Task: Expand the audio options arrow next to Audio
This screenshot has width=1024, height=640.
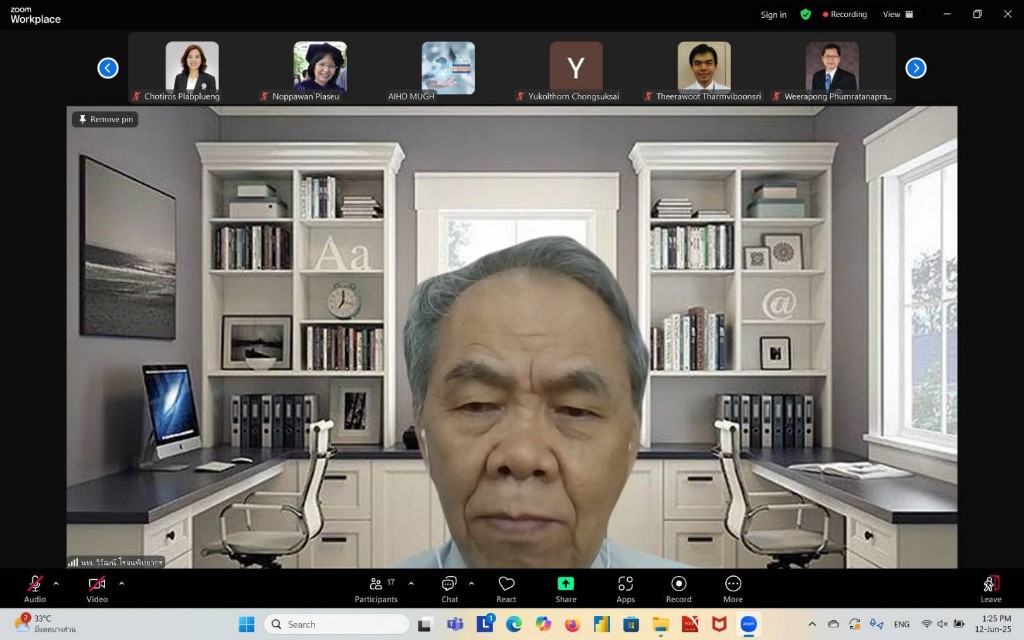Action: pos(56,584)
